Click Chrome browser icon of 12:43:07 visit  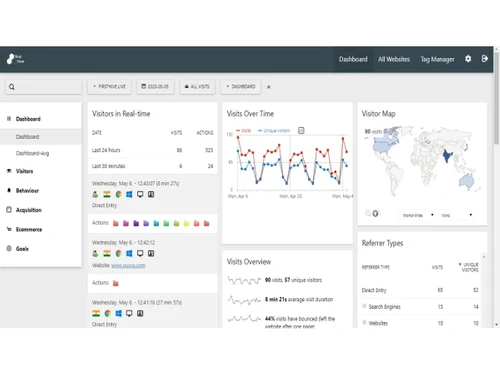point(118,194)
